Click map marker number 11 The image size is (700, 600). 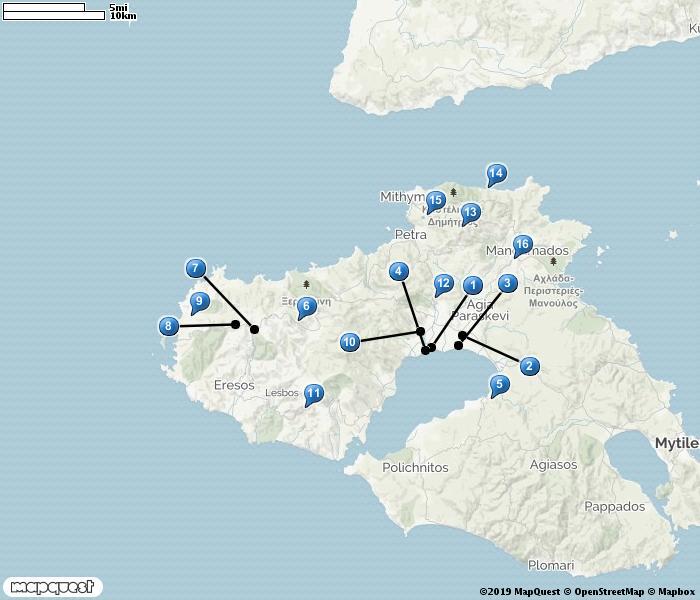click(x=314, y=394)
